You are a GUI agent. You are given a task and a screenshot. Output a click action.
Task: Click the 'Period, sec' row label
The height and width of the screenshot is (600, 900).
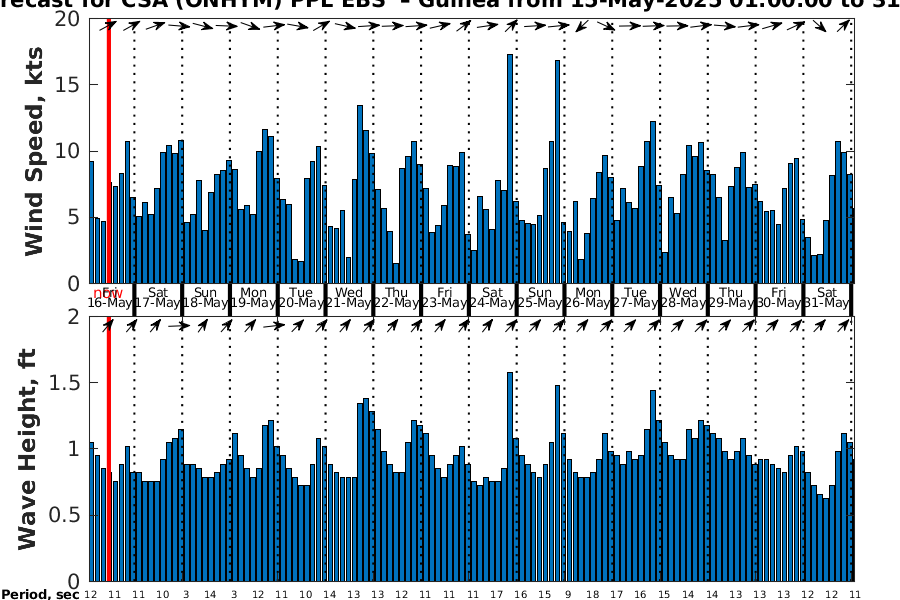(40, 594)
